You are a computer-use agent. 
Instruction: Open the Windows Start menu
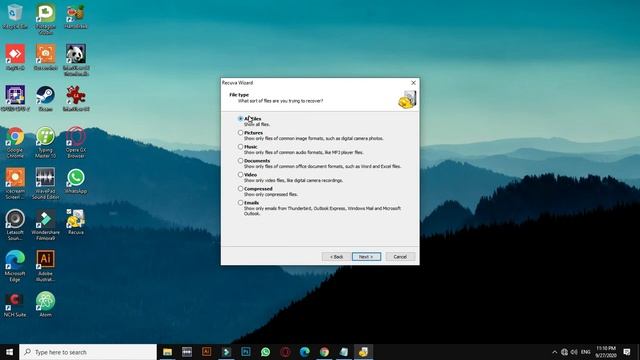coord(9,352)
